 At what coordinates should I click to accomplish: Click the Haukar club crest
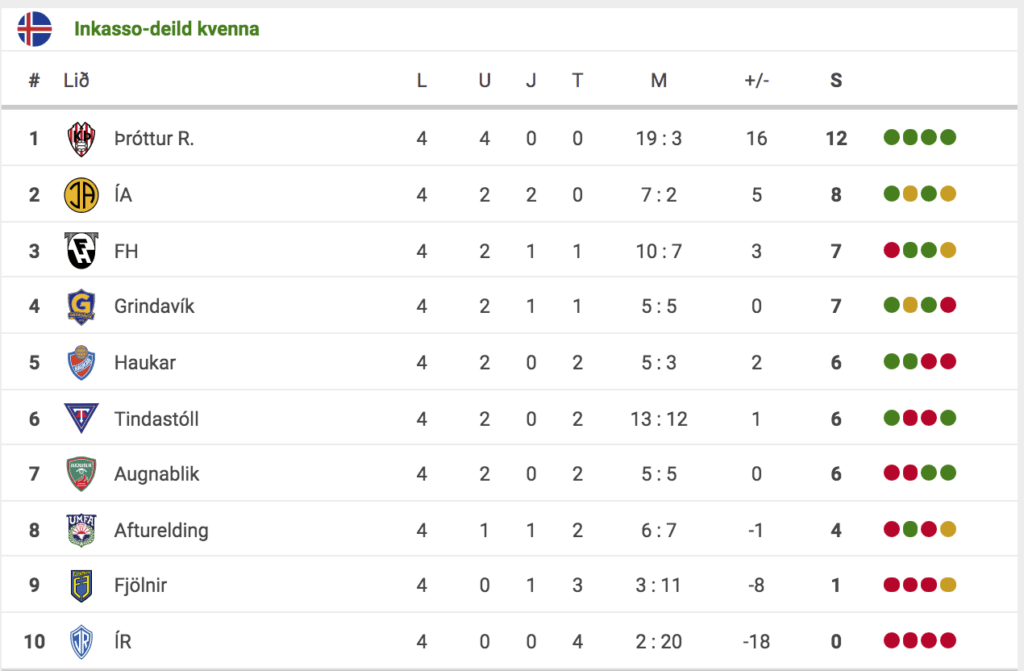(x=82, y=363)
